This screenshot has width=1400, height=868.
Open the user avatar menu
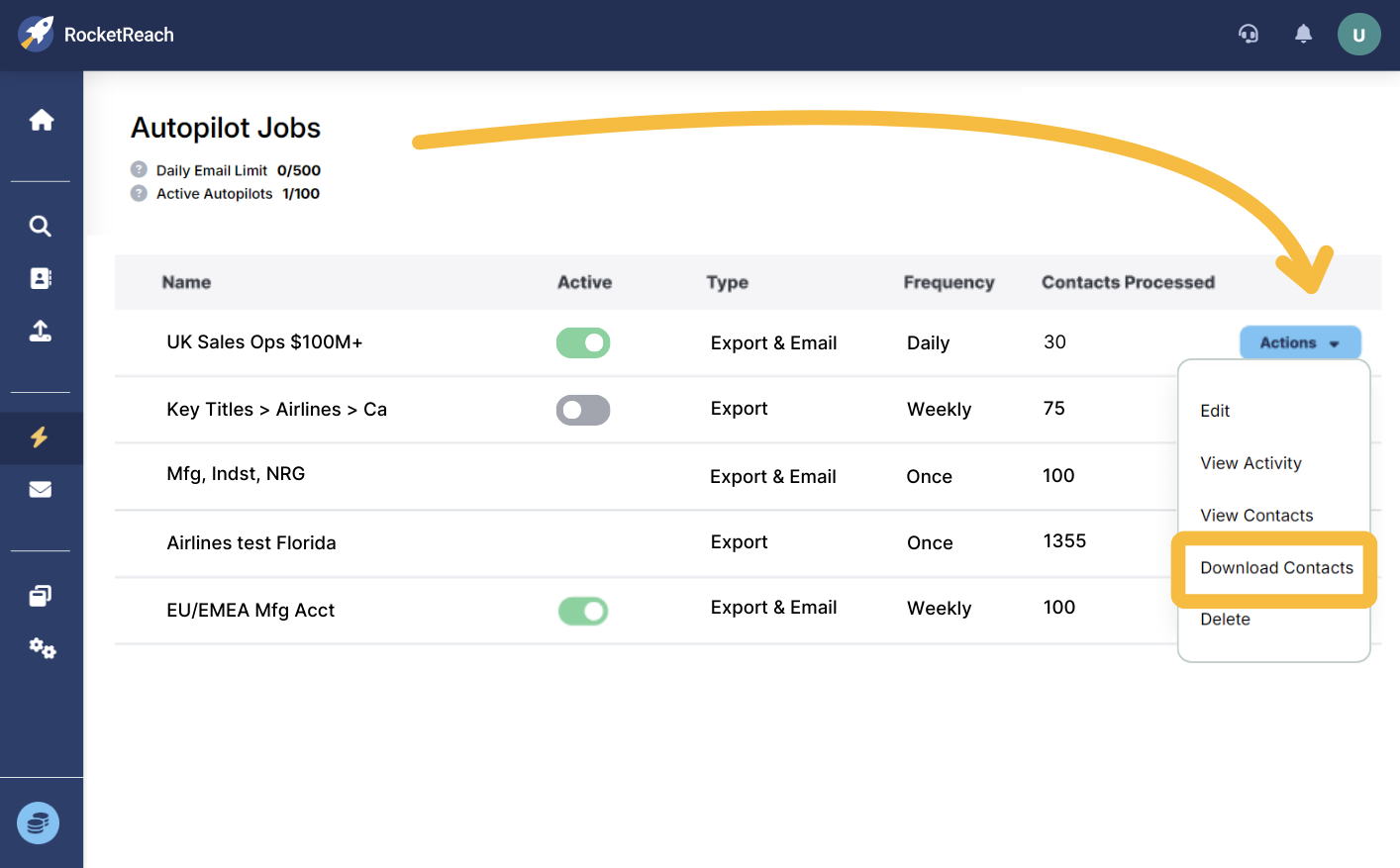[x=1358, y=35]
